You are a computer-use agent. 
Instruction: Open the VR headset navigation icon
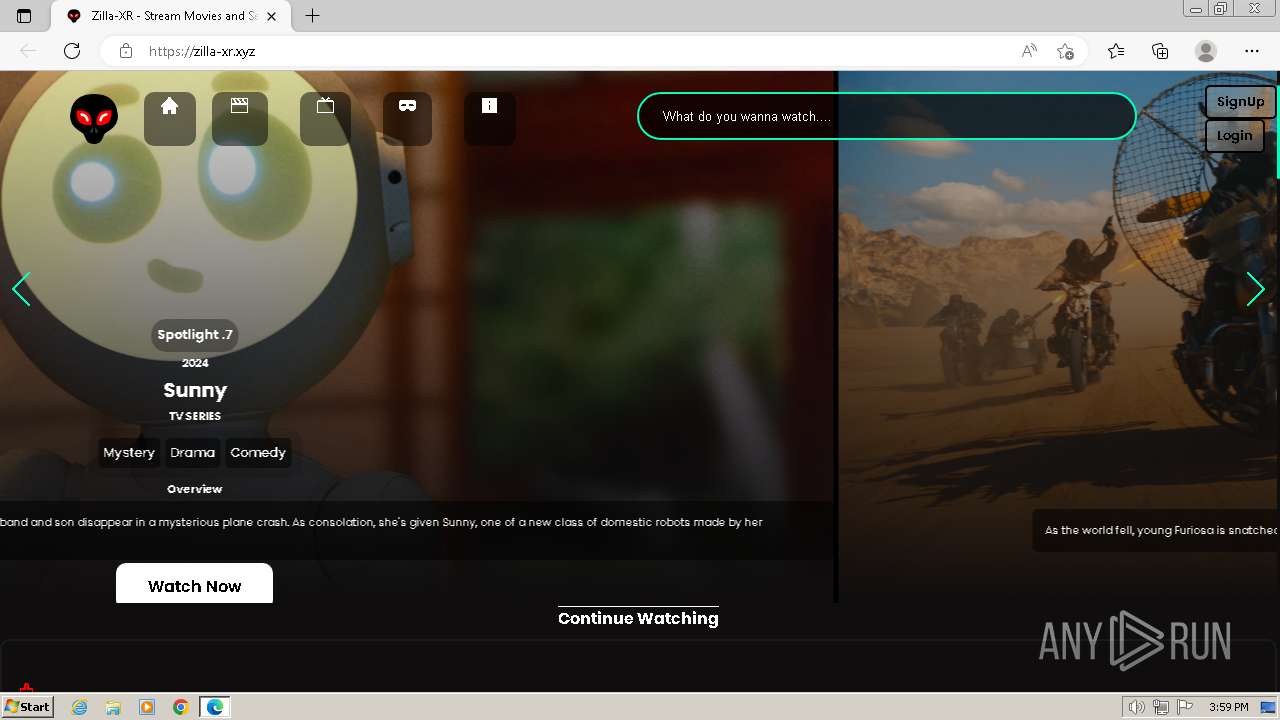pyautogui.click(x=407, y=119)
